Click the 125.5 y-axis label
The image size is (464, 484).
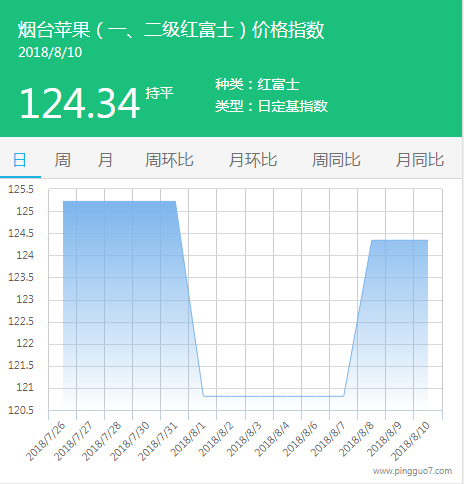tap(21, 189)
